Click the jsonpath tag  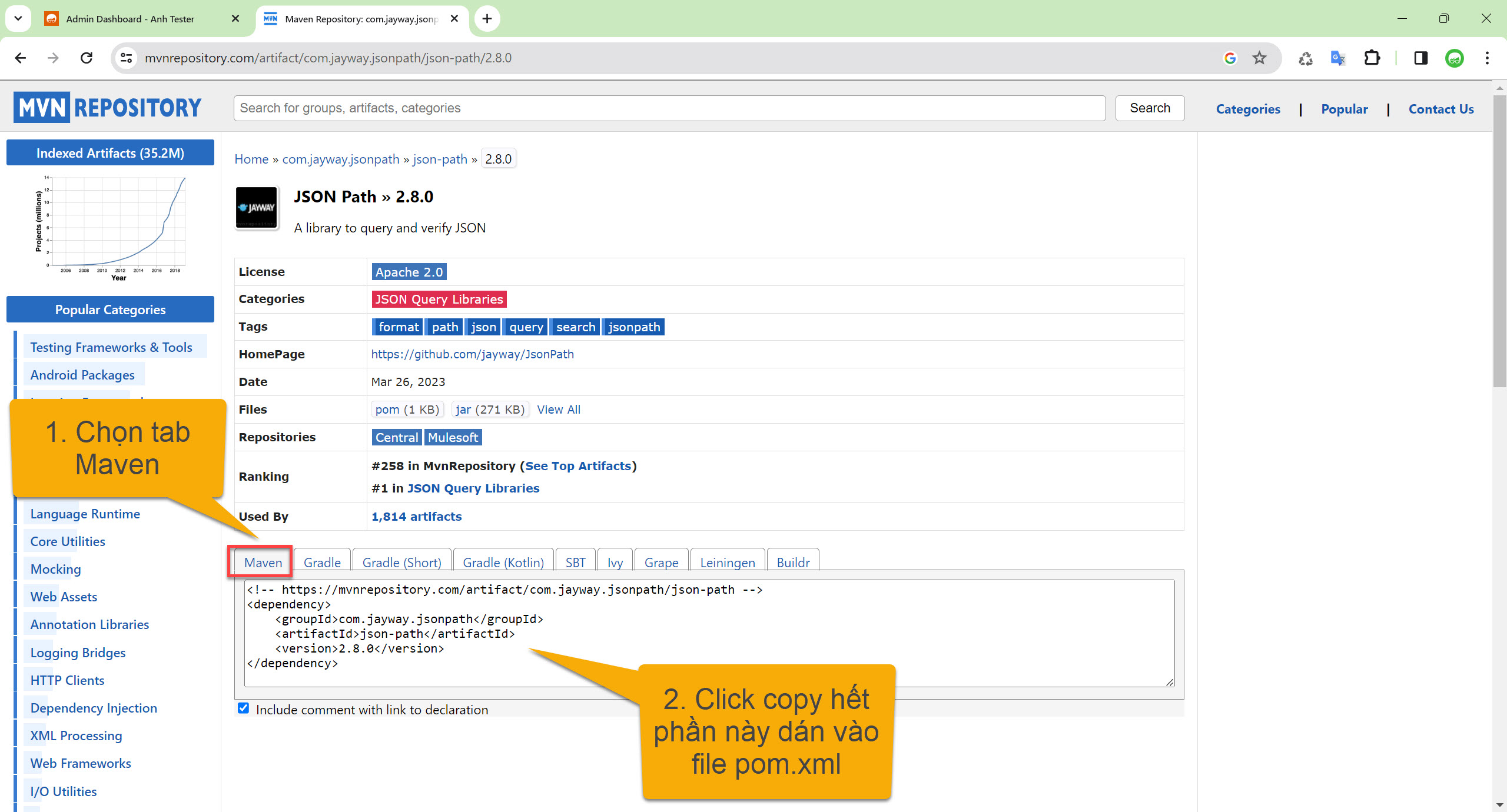coord(633,327)
